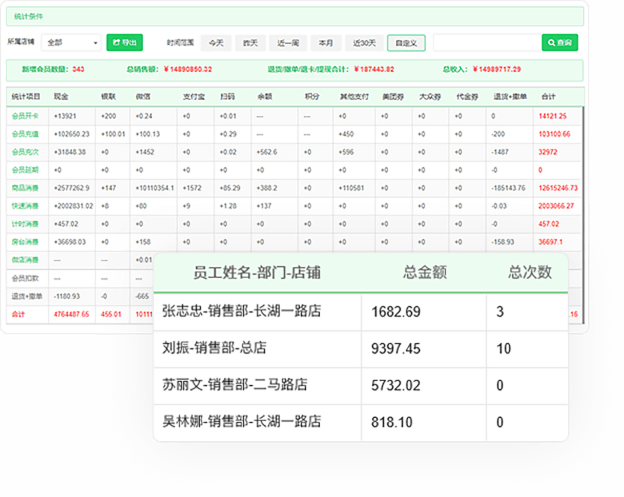Viewport: 624px width, 497px height.
Task: Open the 会员开卡 statistics row link
Action: [25, 116]
